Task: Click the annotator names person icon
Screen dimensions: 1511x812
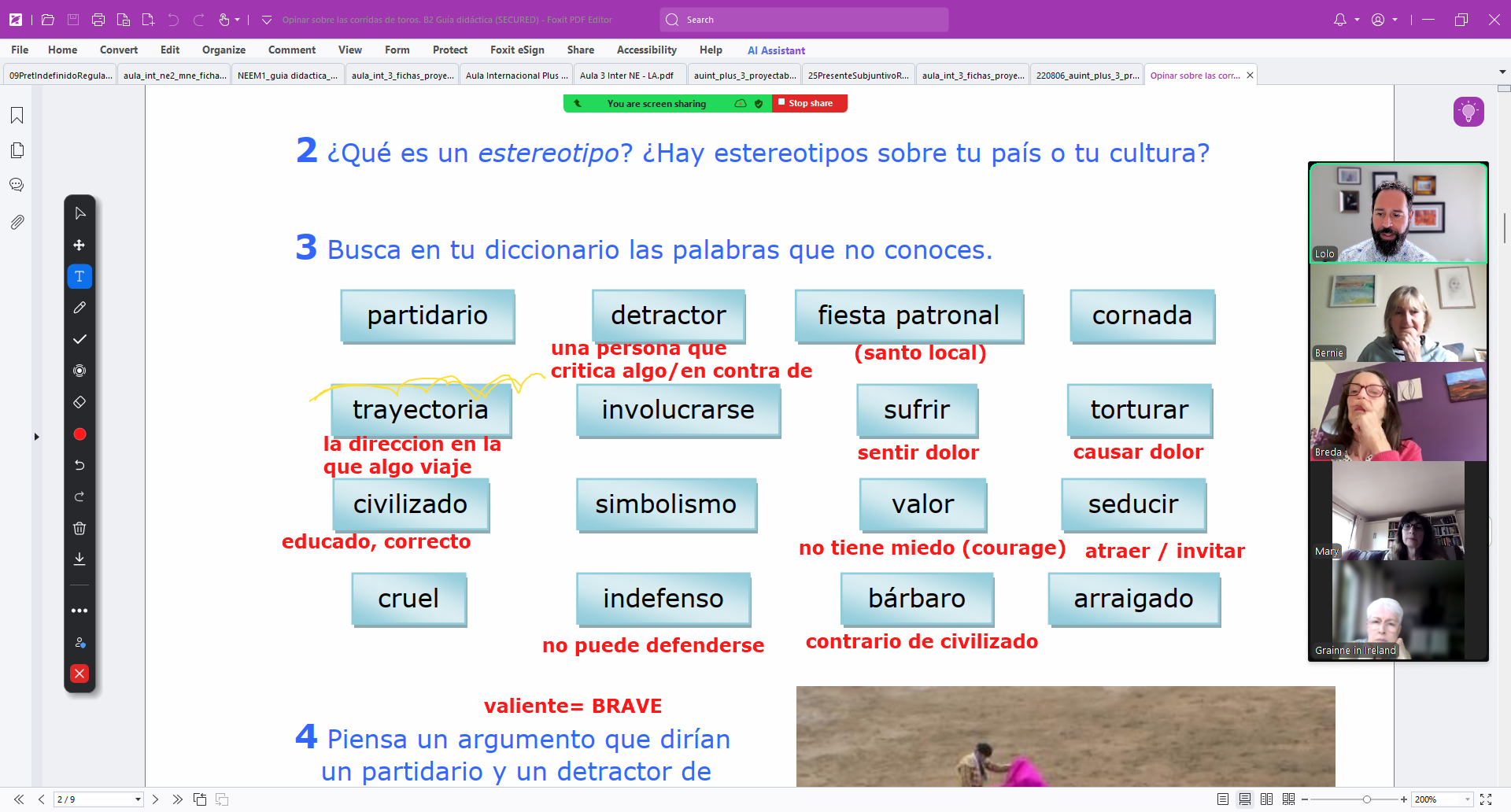Action: [x=79, y=642]
